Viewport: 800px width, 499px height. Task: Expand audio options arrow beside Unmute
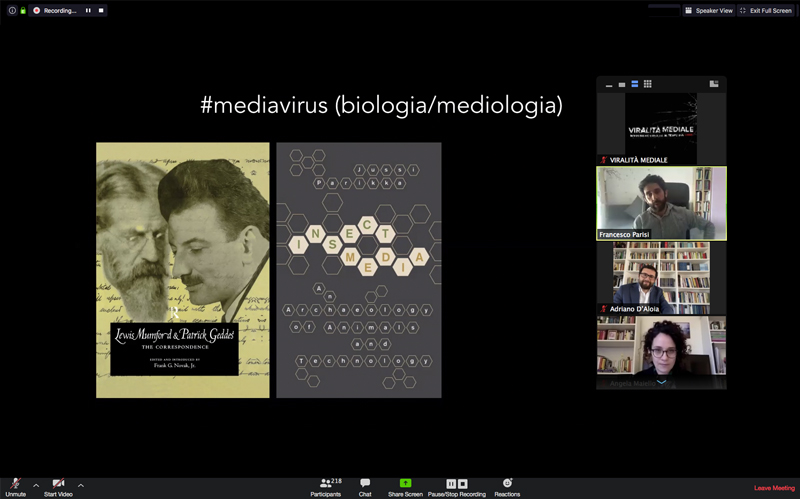coord(36,485)
